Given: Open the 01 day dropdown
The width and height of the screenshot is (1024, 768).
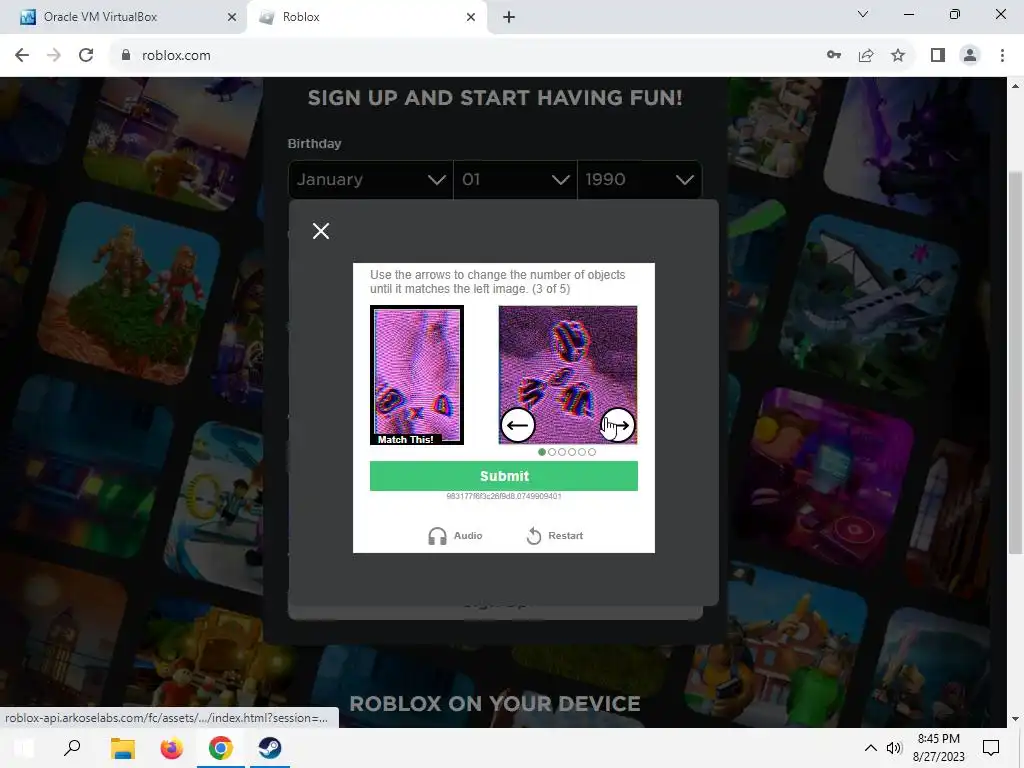Looking at the screenshot, I should click(515, 180).
